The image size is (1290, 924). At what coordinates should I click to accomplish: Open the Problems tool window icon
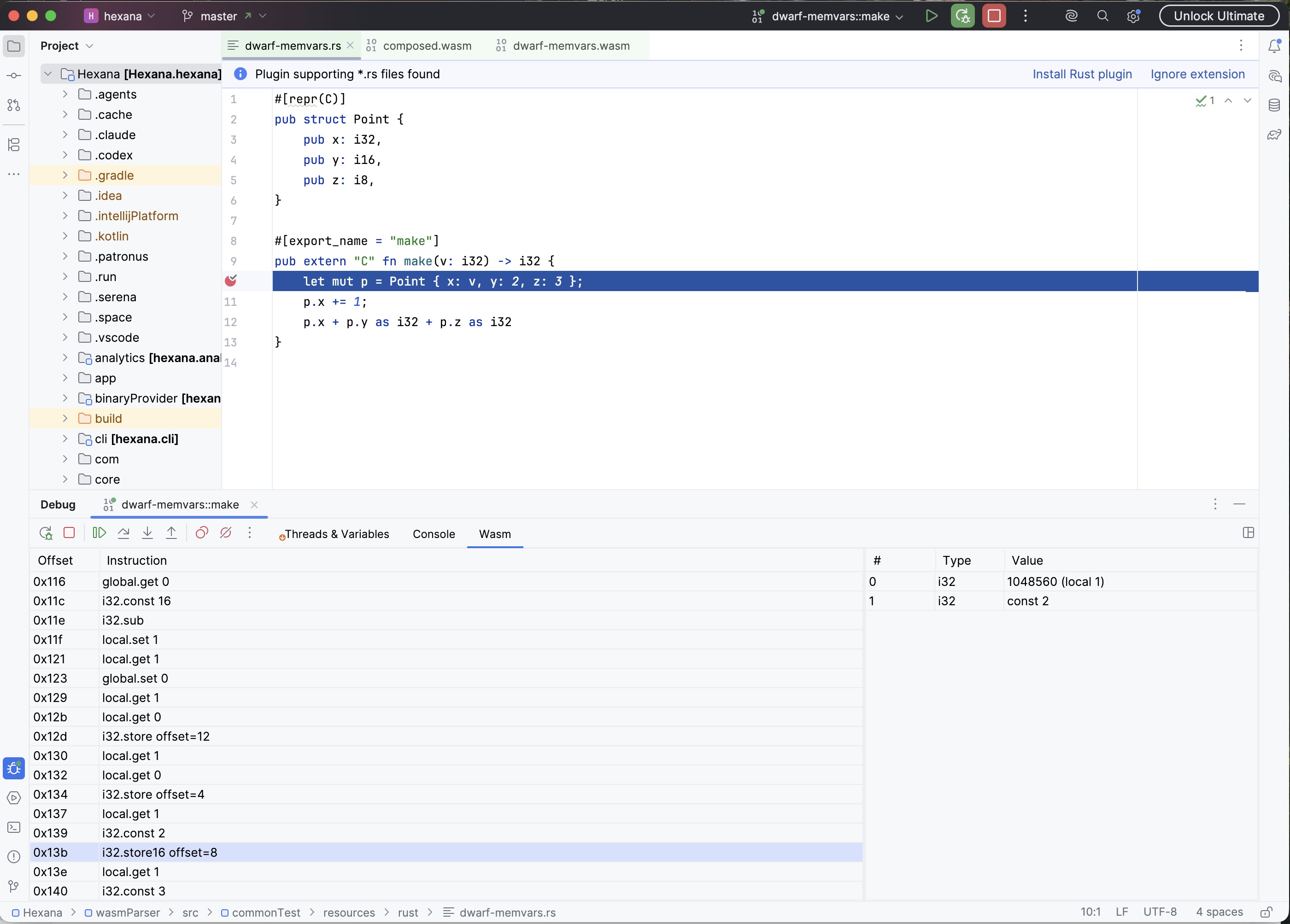[14, 857]
